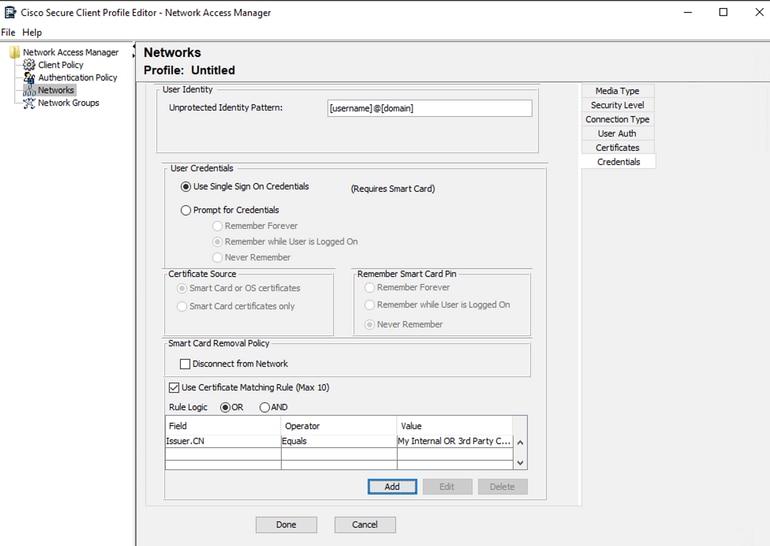Switch to the Certificates tab
This screenshot has height=546, width=770.
(x=618, y=148)
